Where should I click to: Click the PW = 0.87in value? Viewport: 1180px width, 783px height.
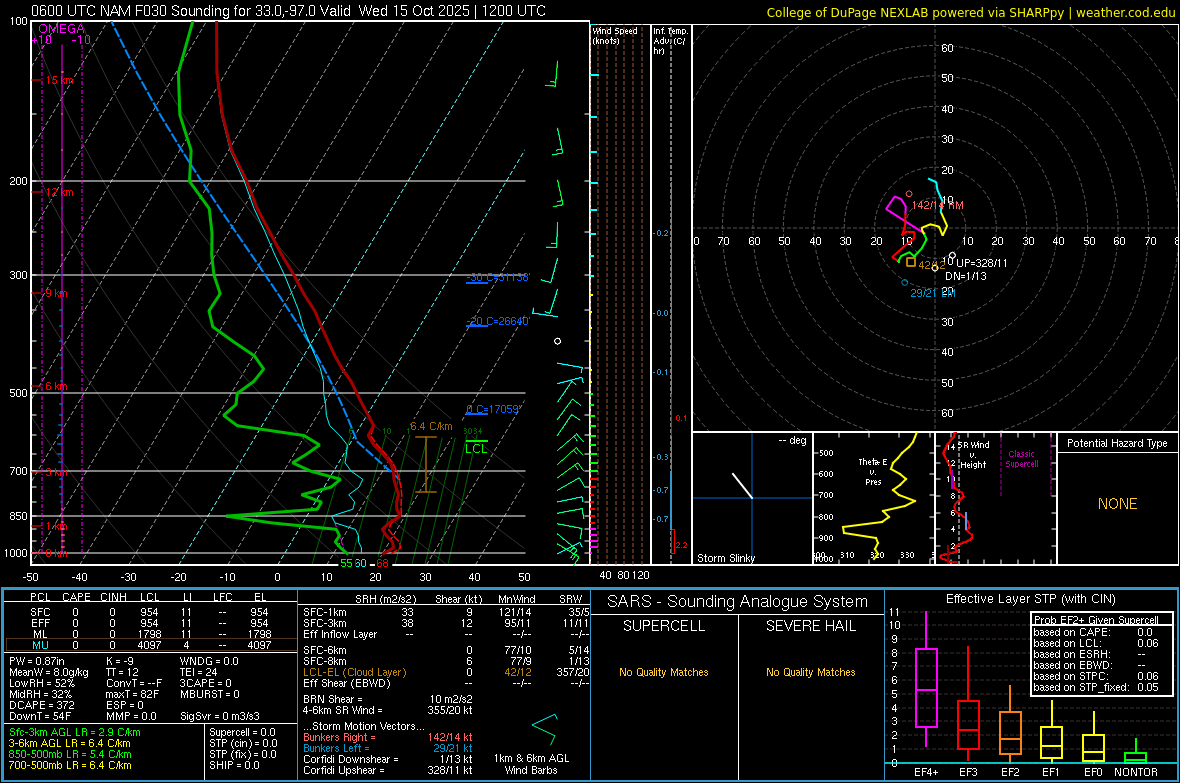pos(37,661)
